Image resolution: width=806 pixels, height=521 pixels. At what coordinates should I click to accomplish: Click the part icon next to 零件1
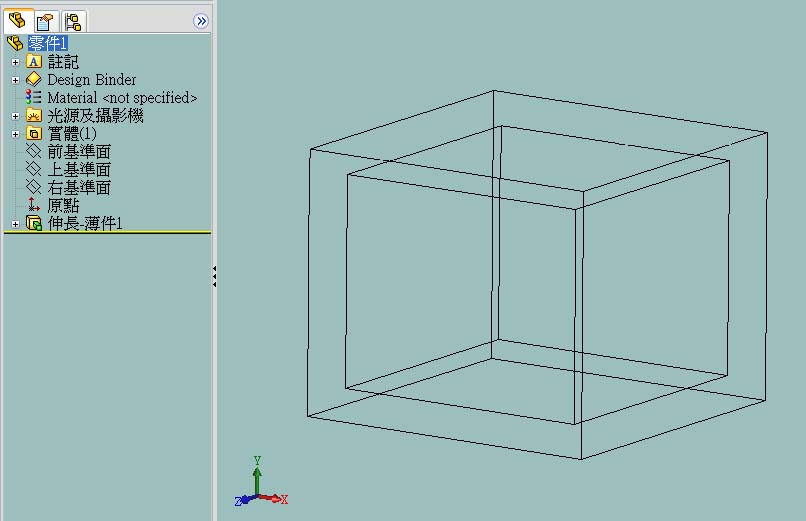[15, 43]
